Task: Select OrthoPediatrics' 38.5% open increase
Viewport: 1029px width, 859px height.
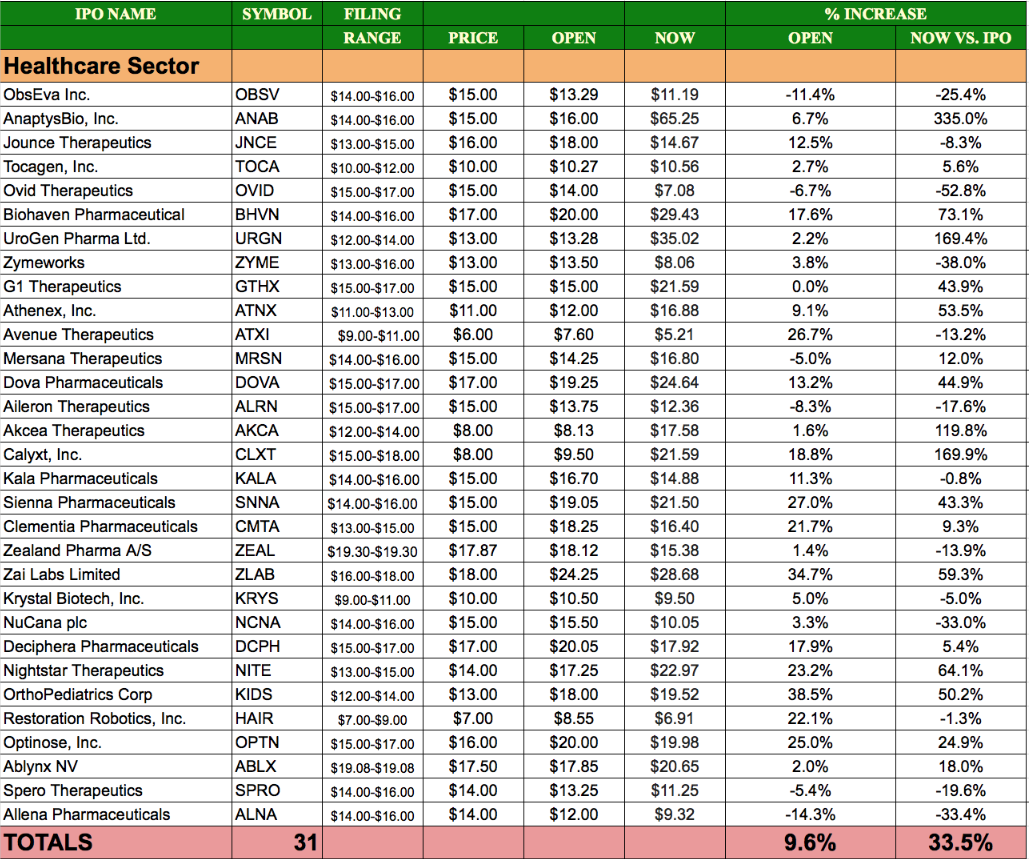Action: [x=810, y=694]
